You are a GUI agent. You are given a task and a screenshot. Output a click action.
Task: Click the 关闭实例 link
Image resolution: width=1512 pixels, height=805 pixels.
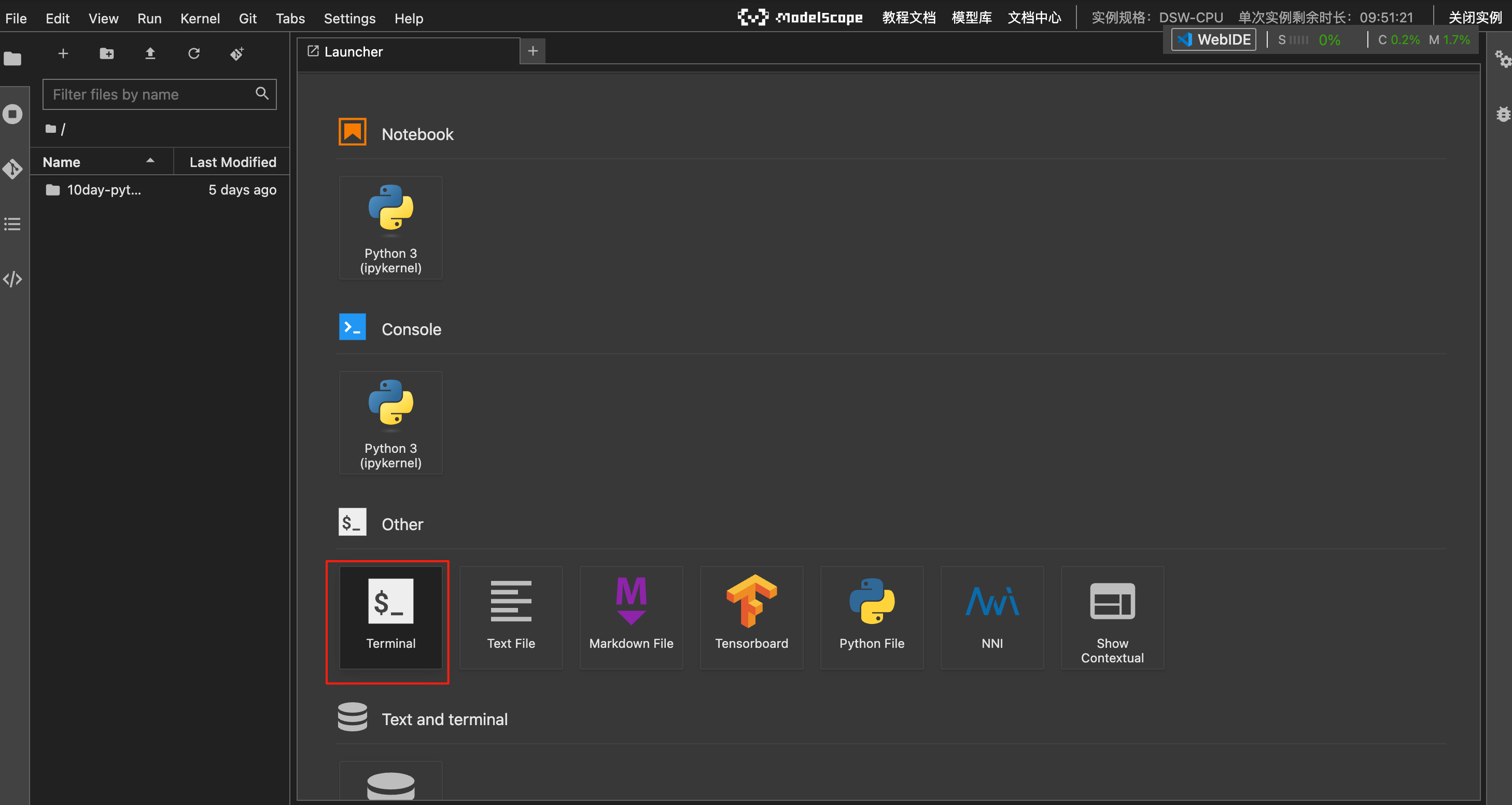1475,18
